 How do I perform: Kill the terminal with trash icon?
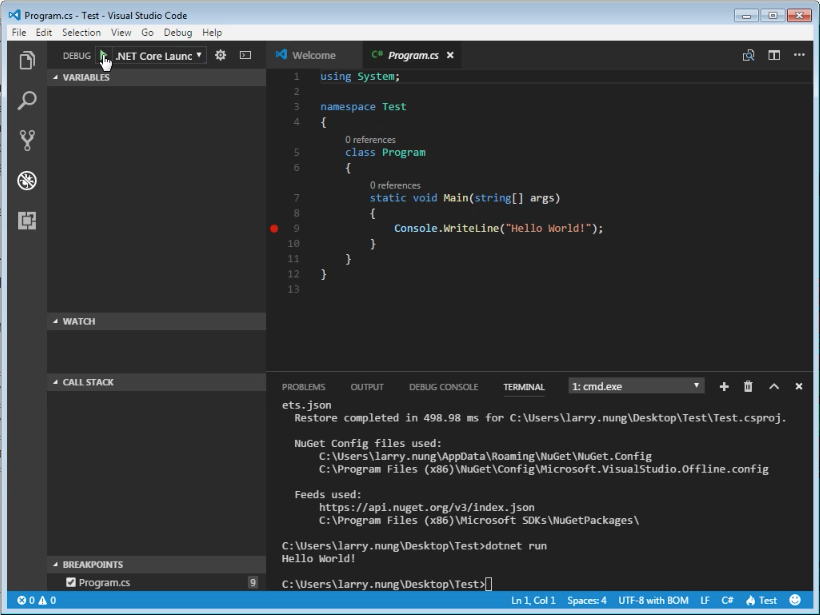coord(748,386)
